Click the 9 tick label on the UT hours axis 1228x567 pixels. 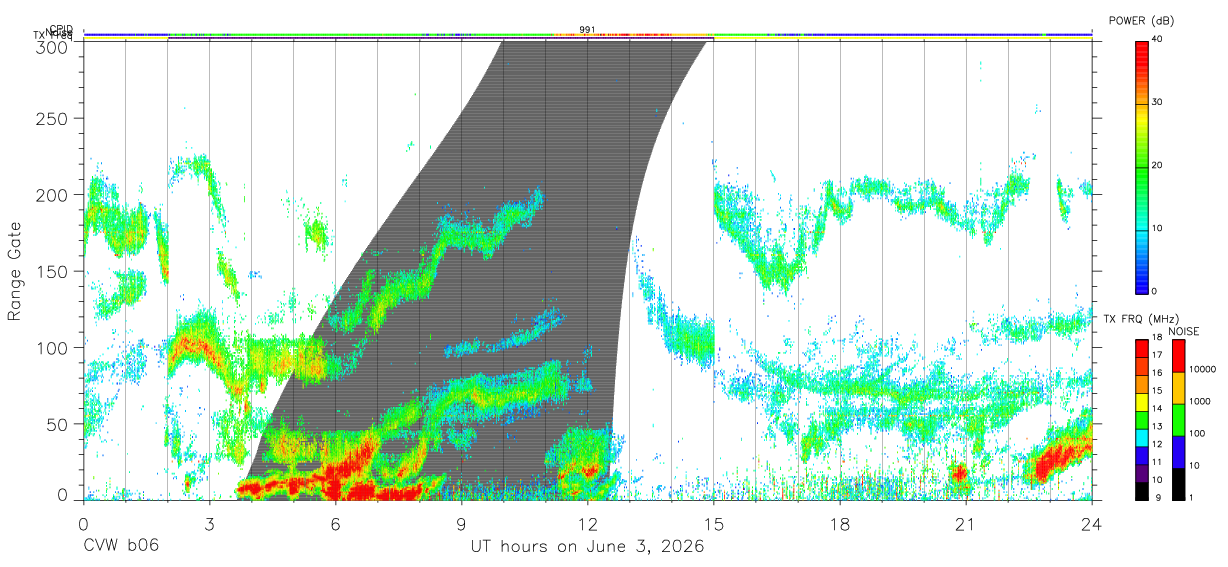(x=461, y=524)
